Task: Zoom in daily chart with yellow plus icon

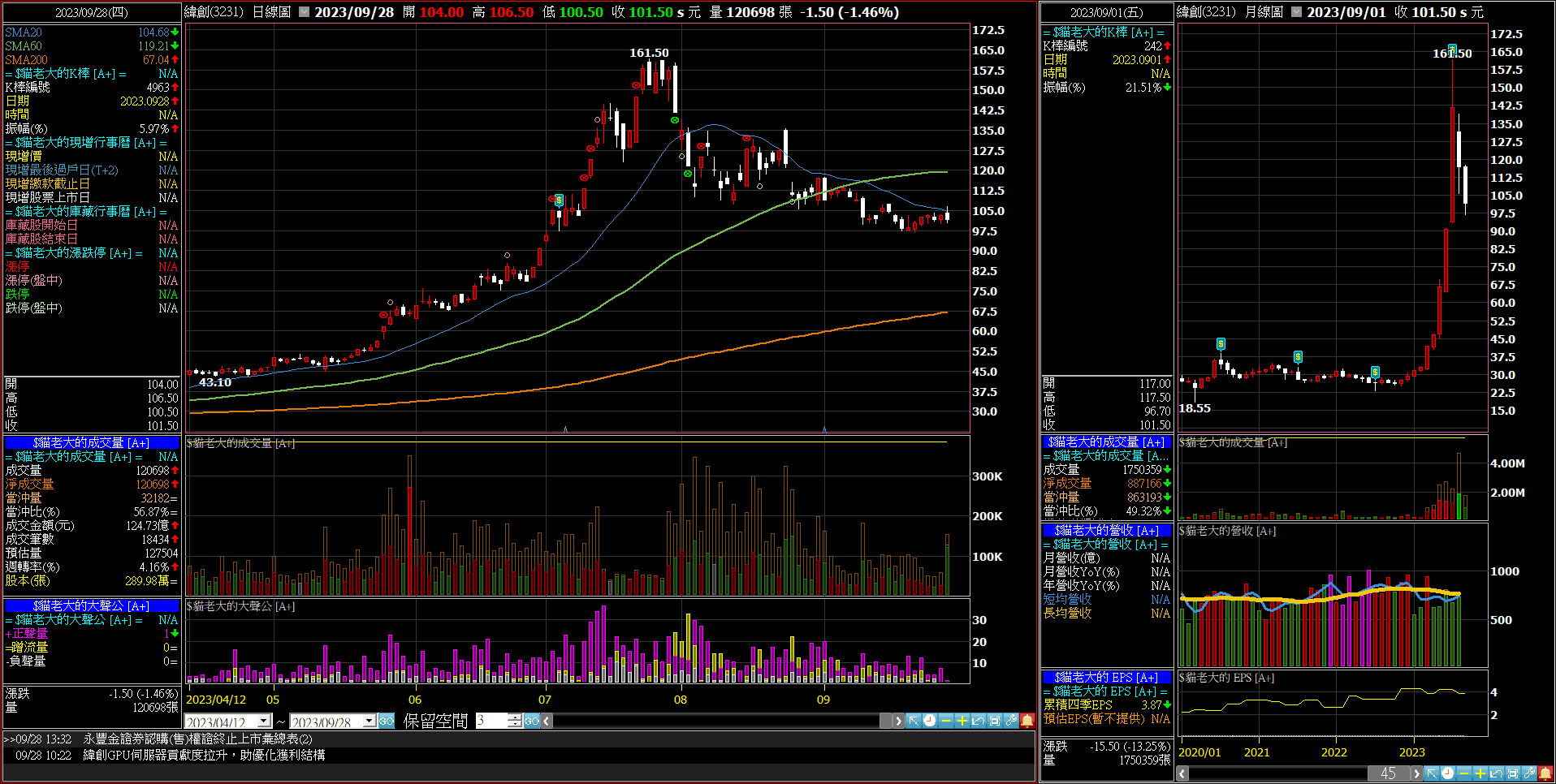Action: [962, 721]
